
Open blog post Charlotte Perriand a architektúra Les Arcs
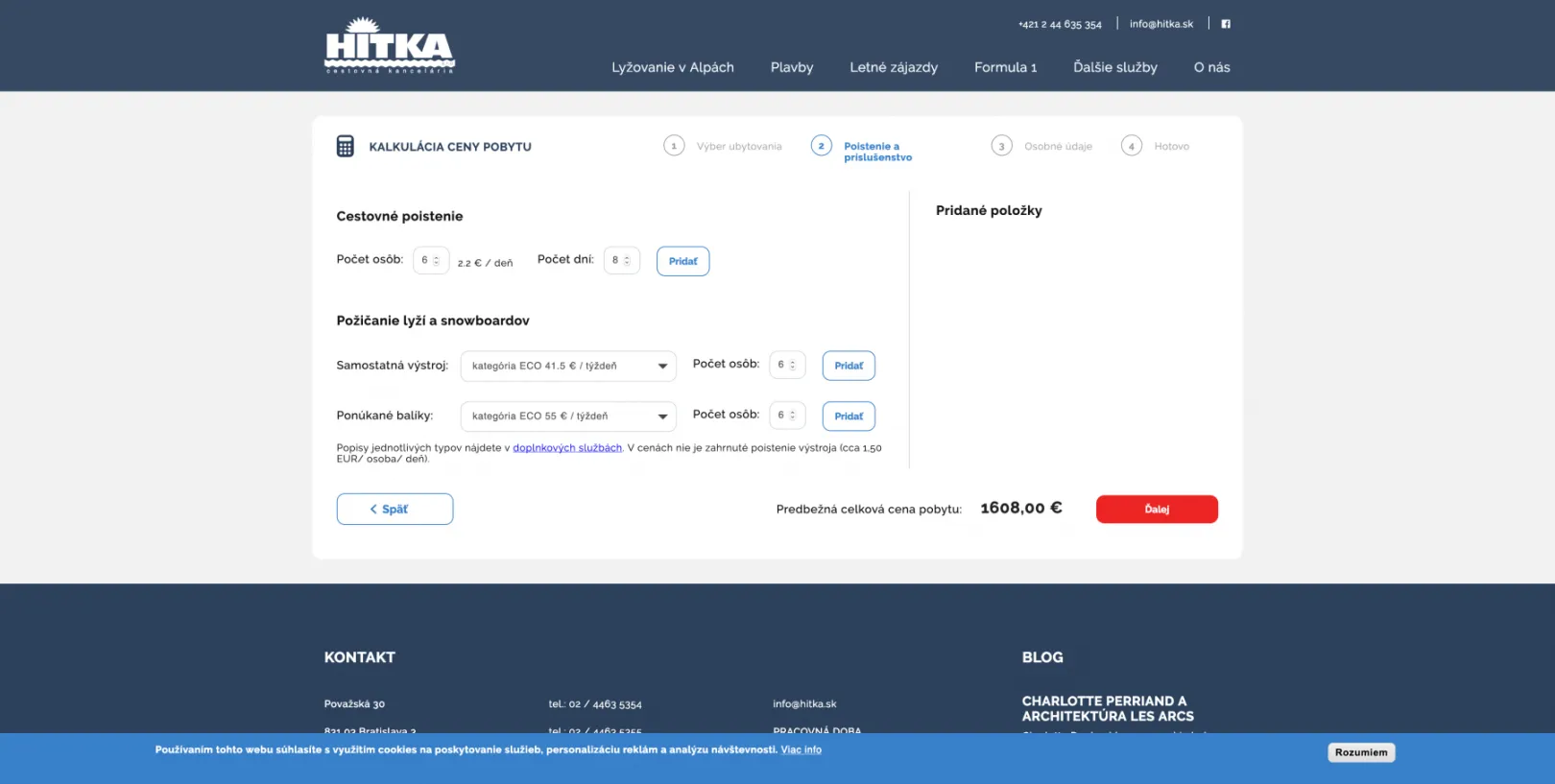coord(1108,708)
